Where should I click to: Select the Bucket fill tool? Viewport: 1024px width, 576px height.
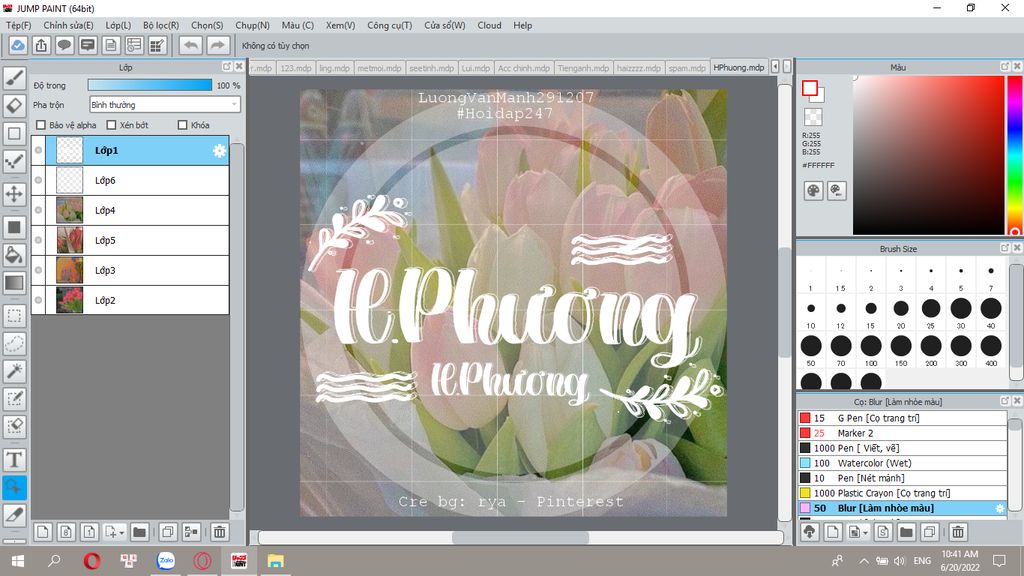[14, 255]
